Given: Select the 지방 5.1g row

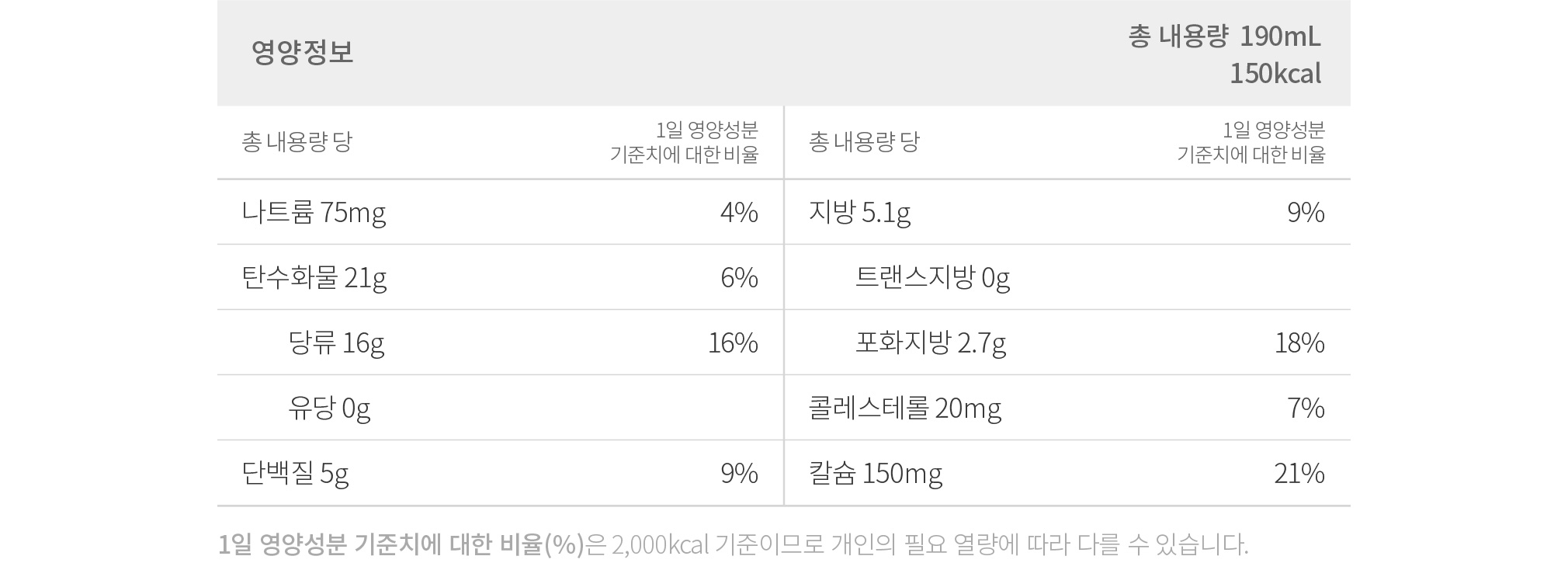Looking at the screenshot, I should (x=1067, y=212).
